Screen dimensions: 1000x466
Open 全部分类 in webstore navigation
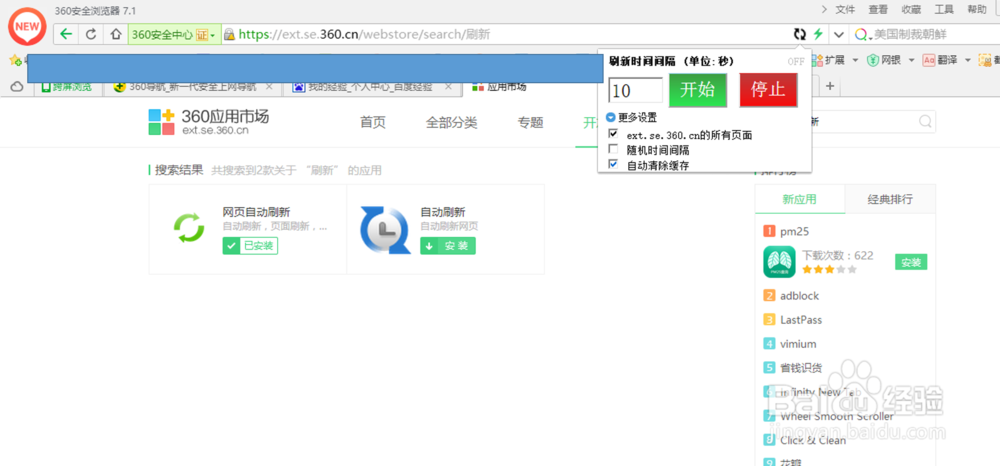pos(452,123)
